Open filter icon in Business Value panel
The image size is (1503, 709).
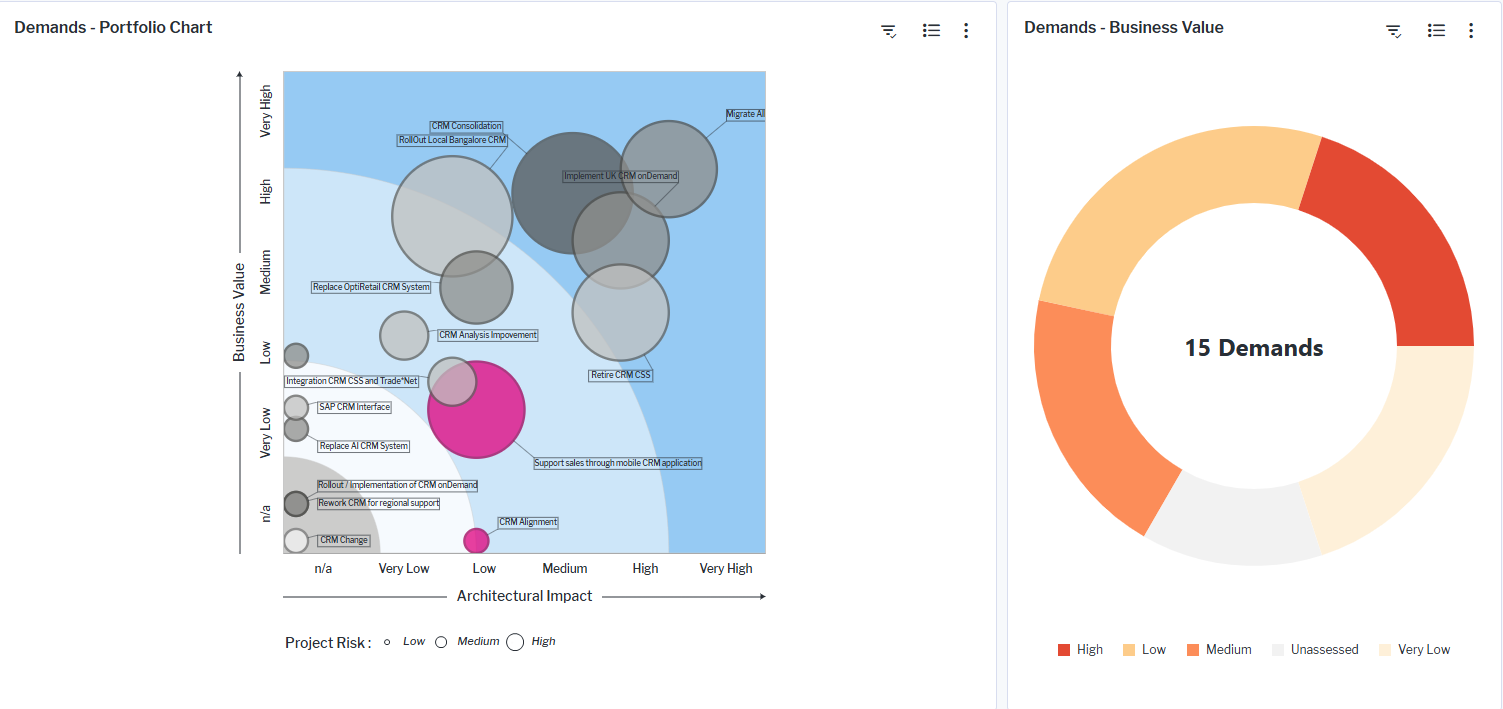(1393, 31)
